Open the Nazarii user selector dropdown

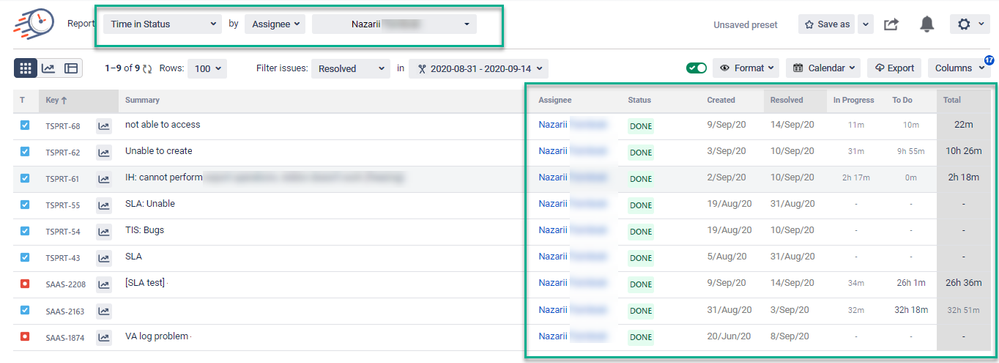point(394,24)
